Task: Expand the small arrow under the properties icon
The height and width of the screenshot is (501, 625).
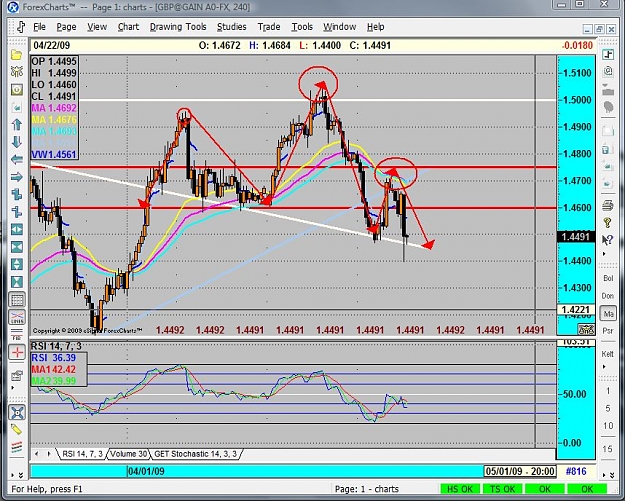Action: pyautogui.click(x=13, y=387)
